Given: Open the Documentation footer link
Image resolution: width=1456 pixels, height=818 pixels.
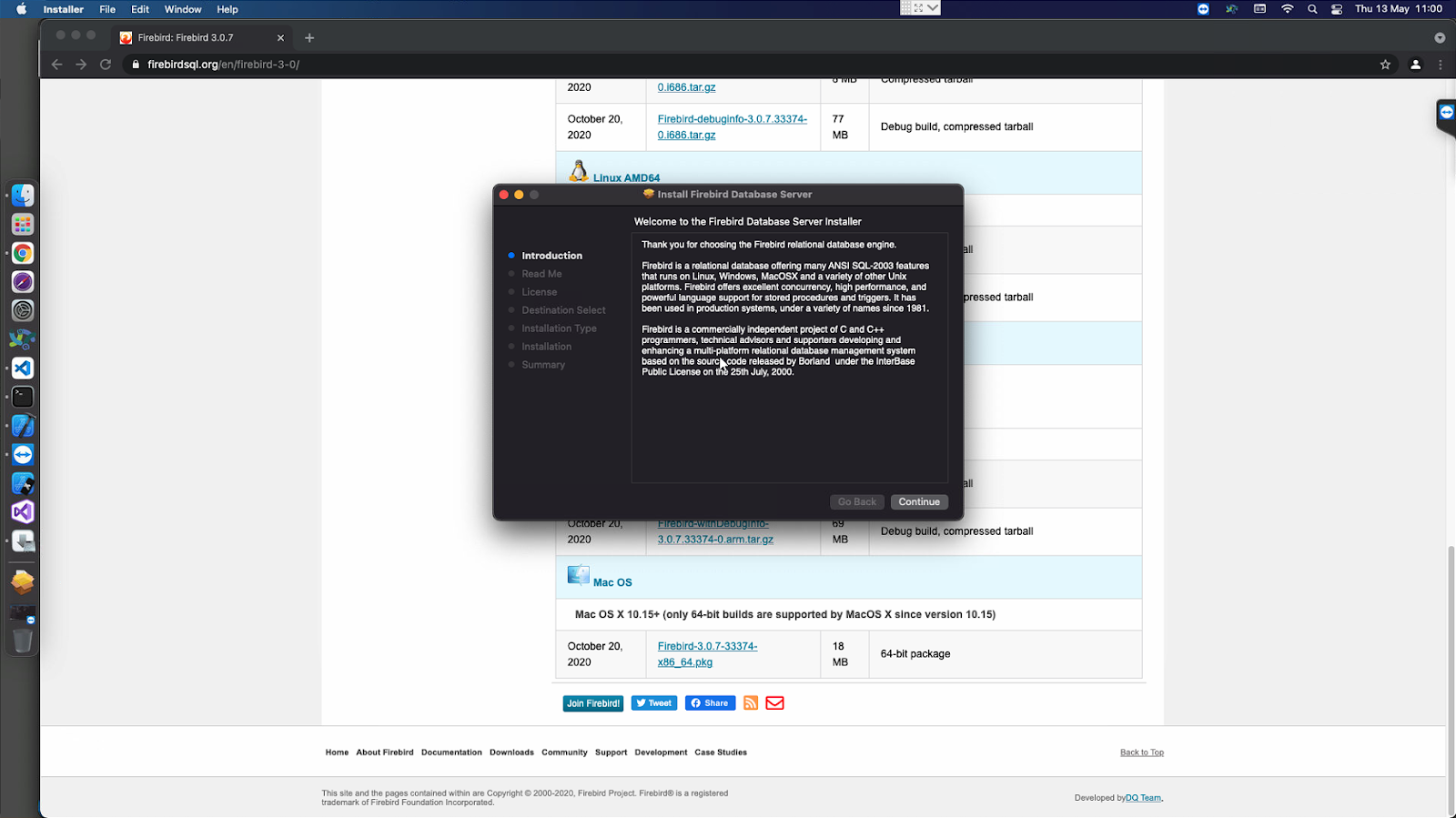Looking at the screenshot, I should pos(451,752).
